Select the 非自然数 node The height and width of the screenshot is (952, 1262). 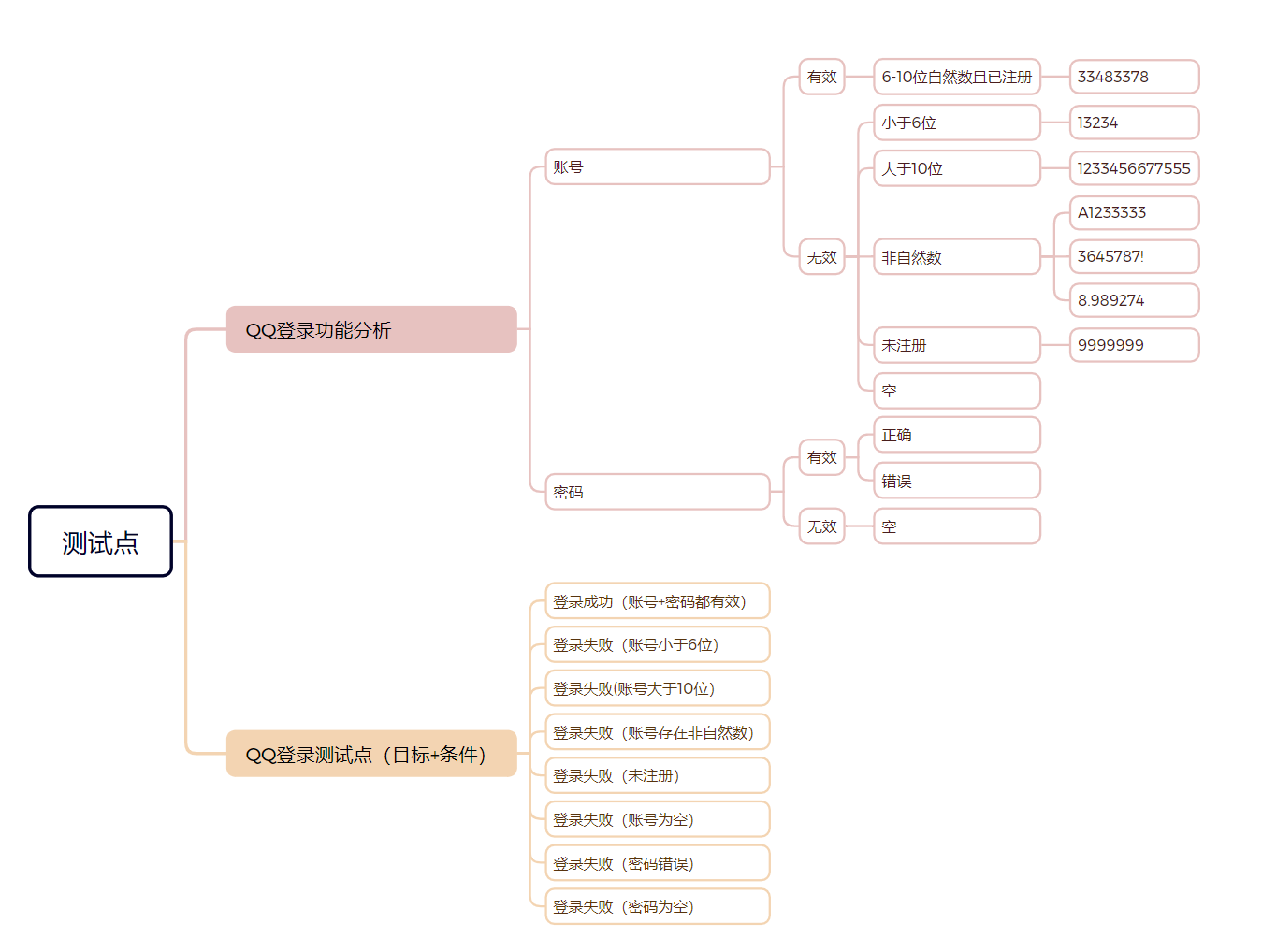(957, 256)
